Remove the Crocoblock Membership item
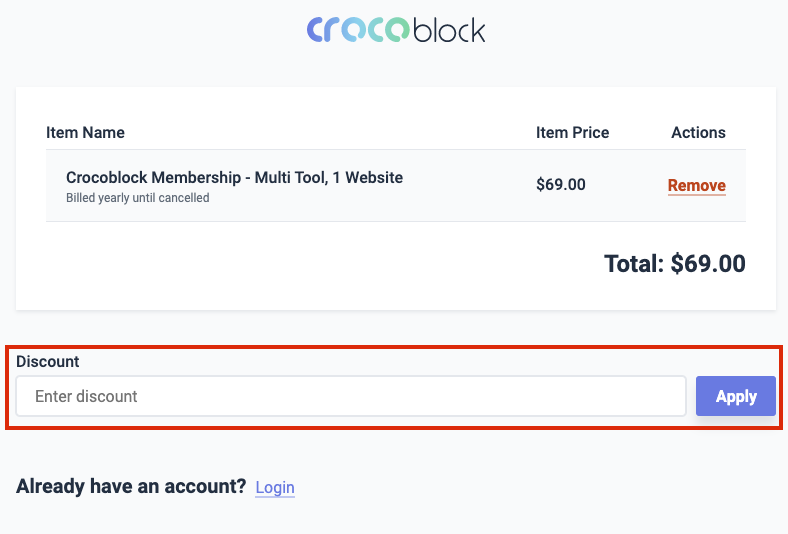 click(697, 185)
